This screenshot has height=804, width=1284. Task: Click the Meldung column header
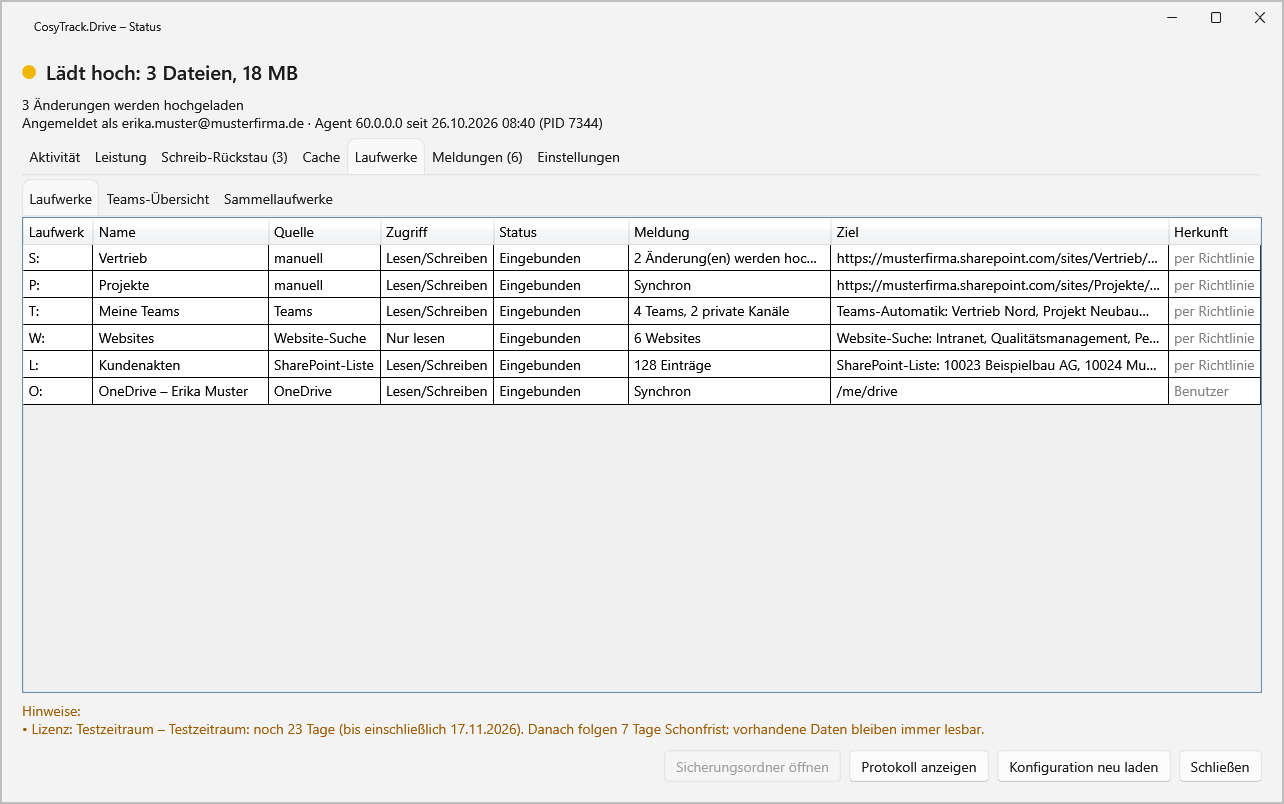pos(730,232)
